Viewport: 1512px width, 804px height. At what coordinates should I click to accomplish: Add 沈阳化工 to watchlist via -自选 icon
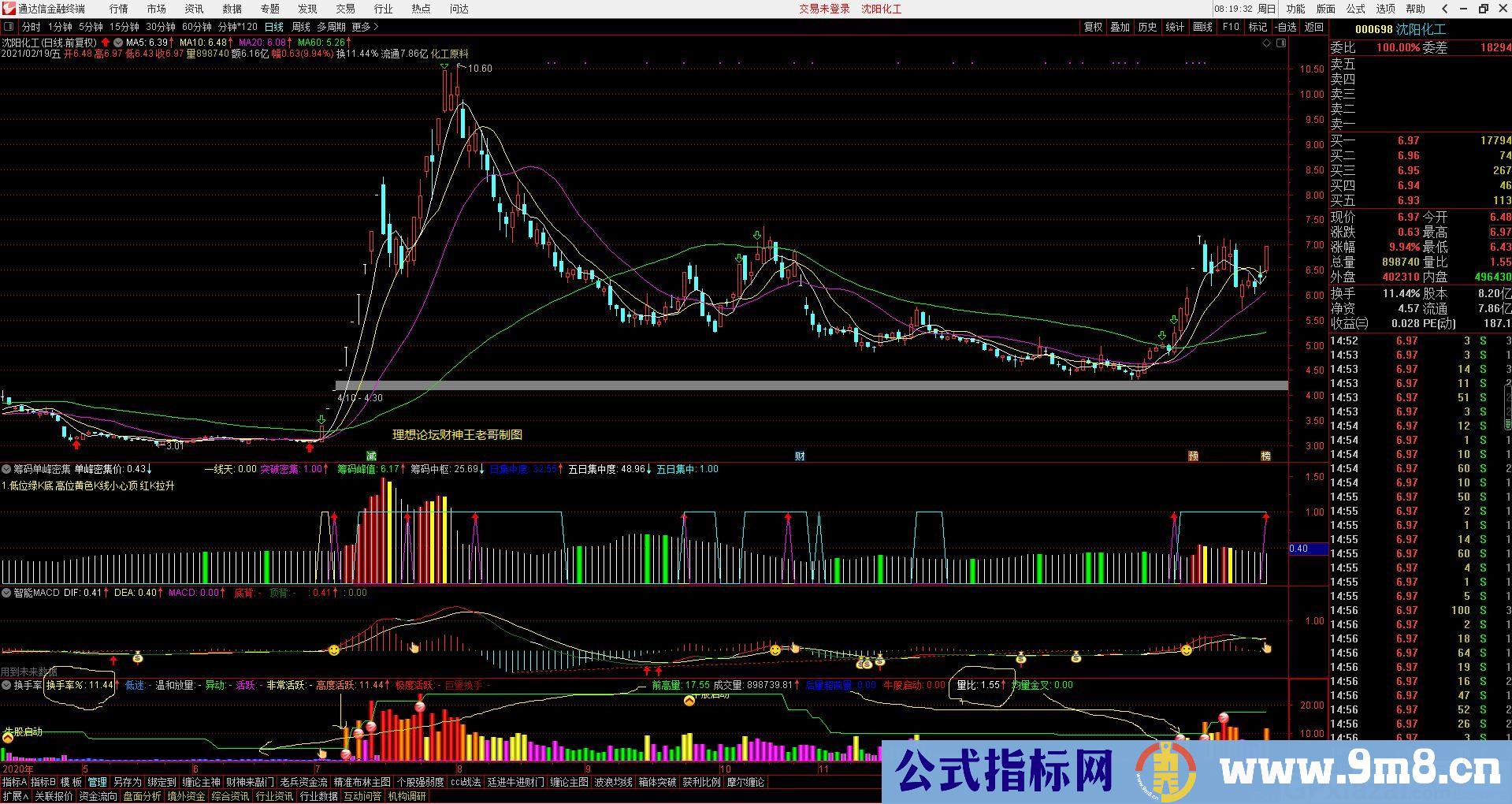1286,26
